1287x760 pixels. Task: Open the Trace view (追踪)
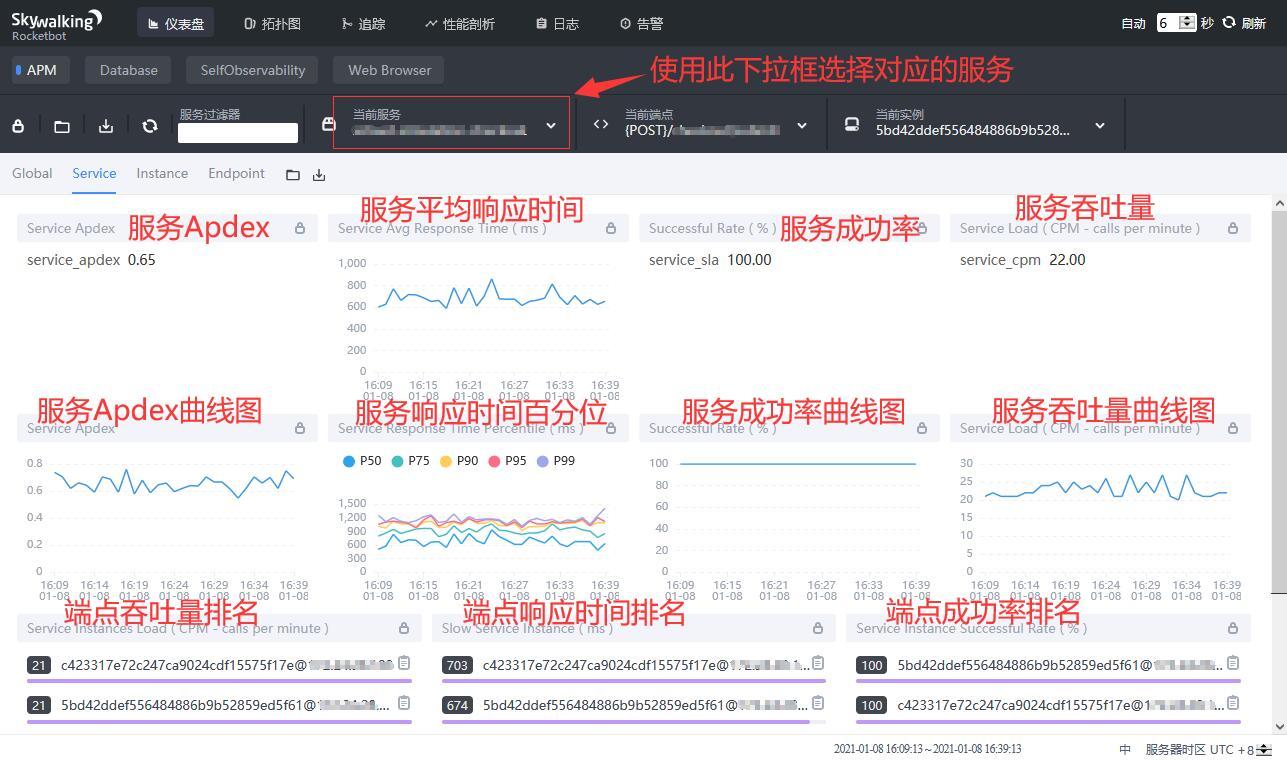pos(364,23)
